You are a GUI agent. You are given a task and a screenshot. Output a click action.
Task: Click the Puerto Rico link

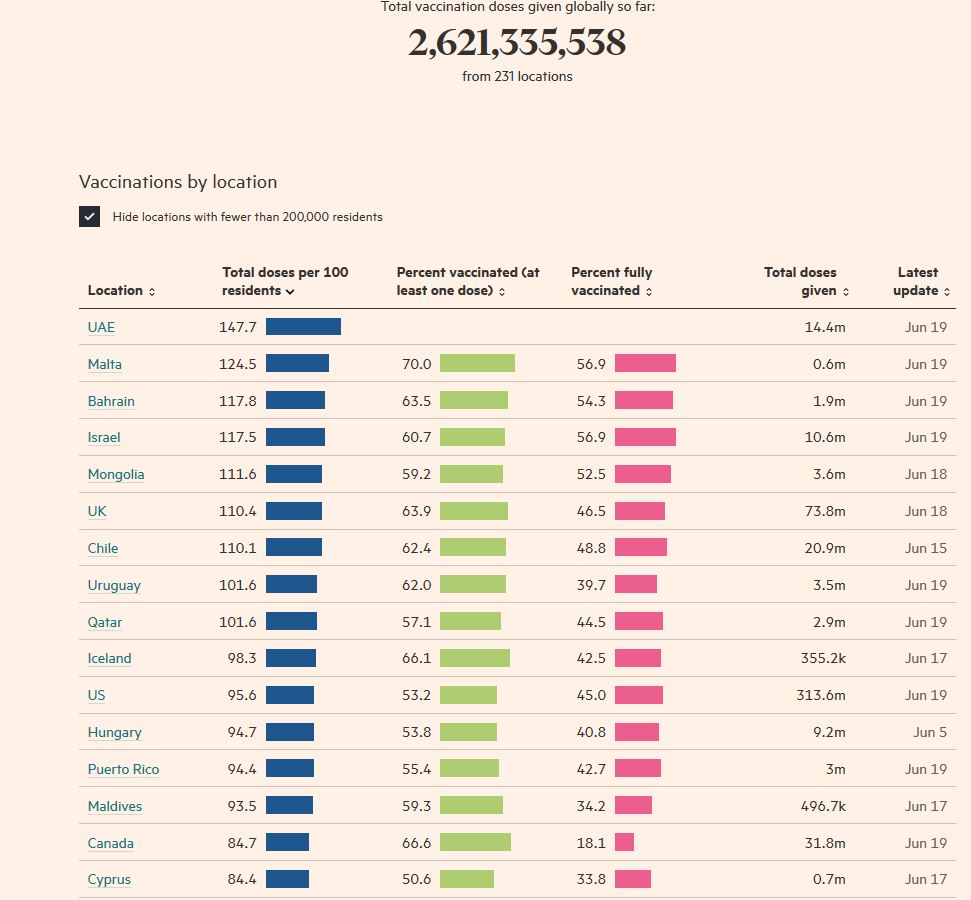pyautogui.click(x=123, y=769)
